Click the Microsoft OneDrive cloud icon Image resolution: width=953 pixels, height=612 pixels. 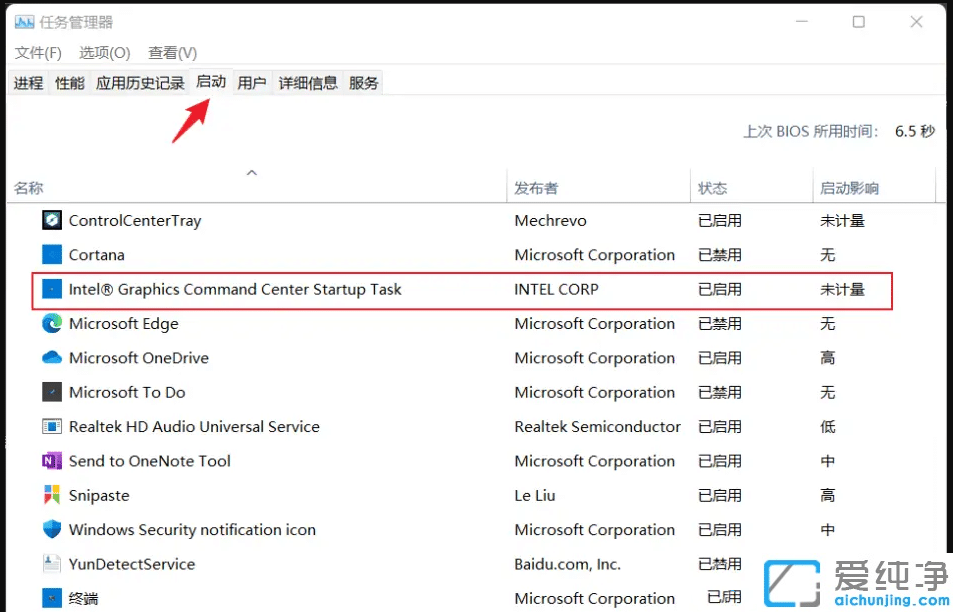pyautogui.click(x=52, y=357)
